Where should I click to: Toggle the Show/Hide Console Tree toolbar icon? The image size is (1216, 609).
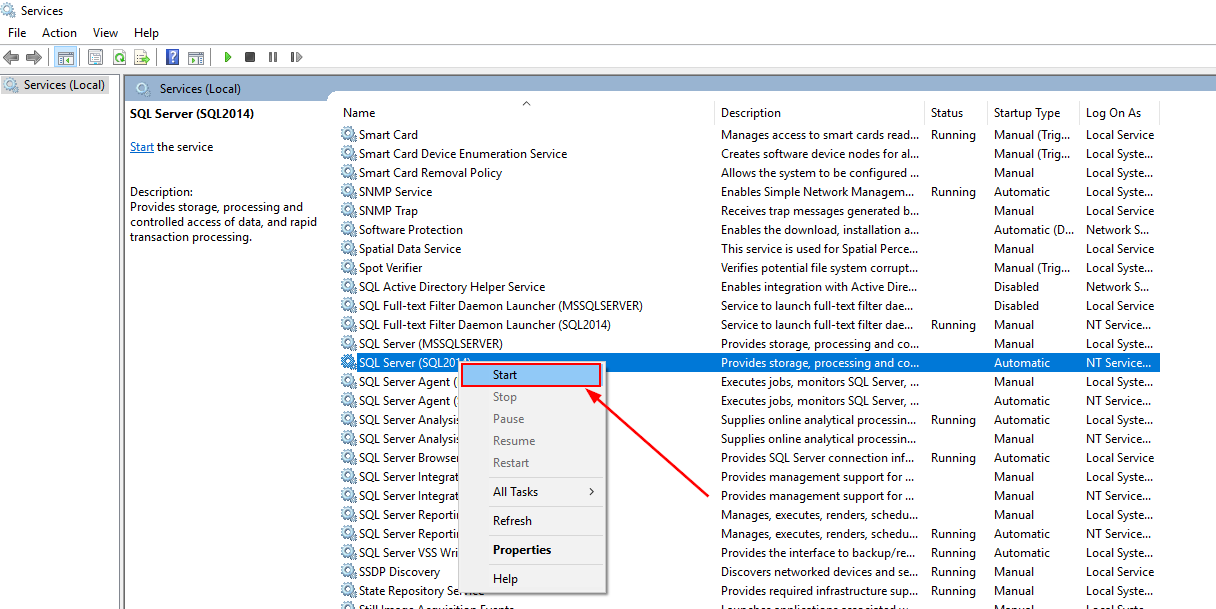point(65,57)
